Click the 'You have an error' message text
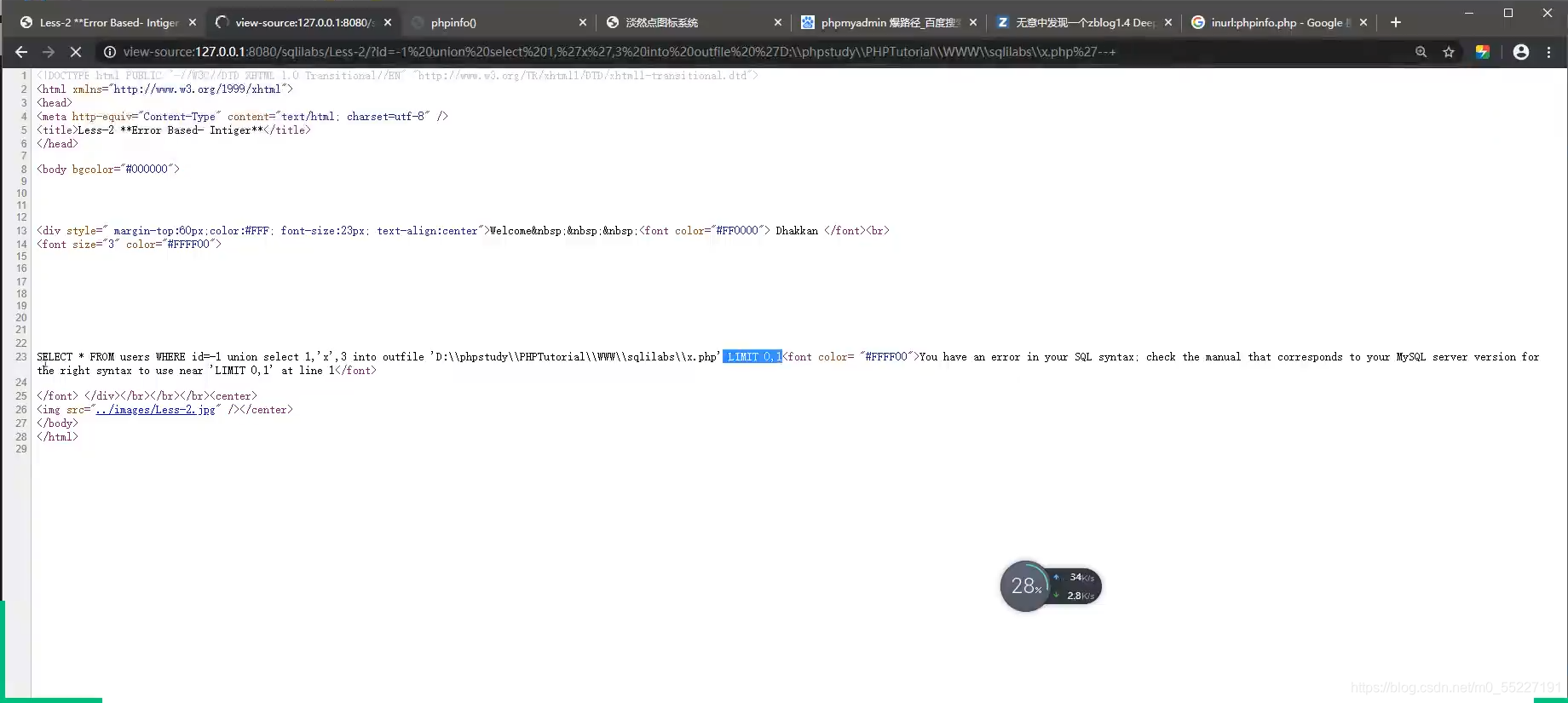This screenshot has width=1568, height=703. coord(1230,357)
